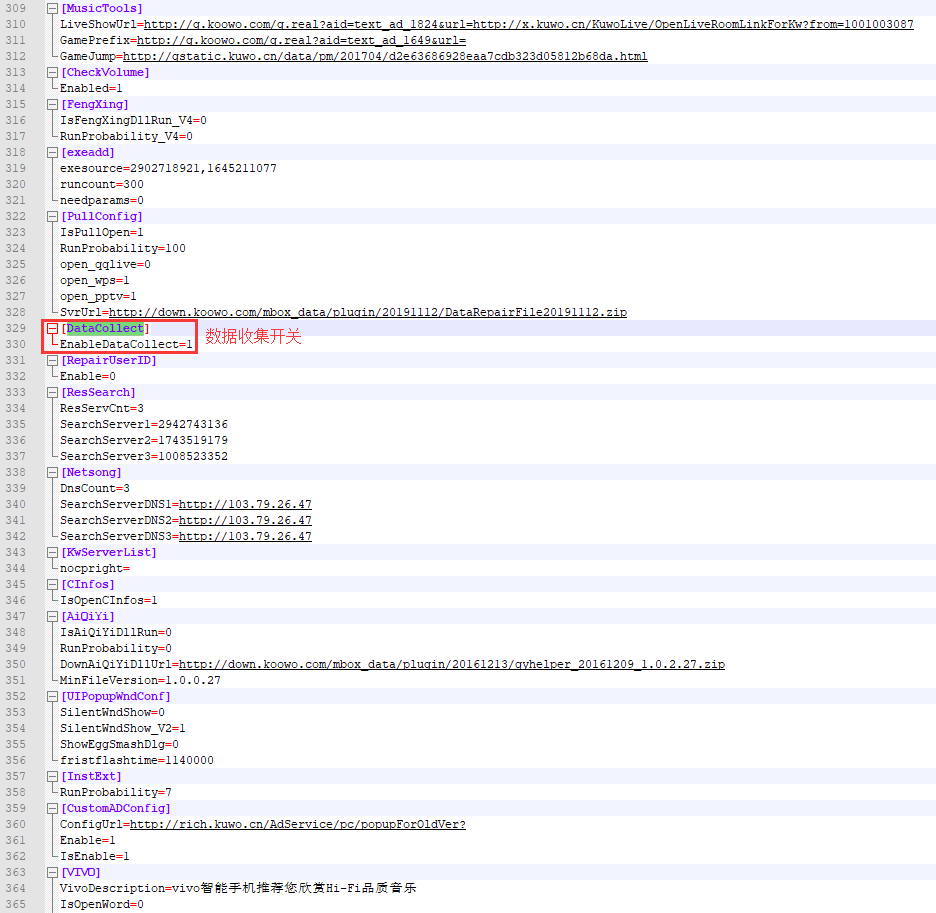This screenshot has width=936, height=913.
Task: Collapse the [AiQiYi] fold marker
Action: 52,616
